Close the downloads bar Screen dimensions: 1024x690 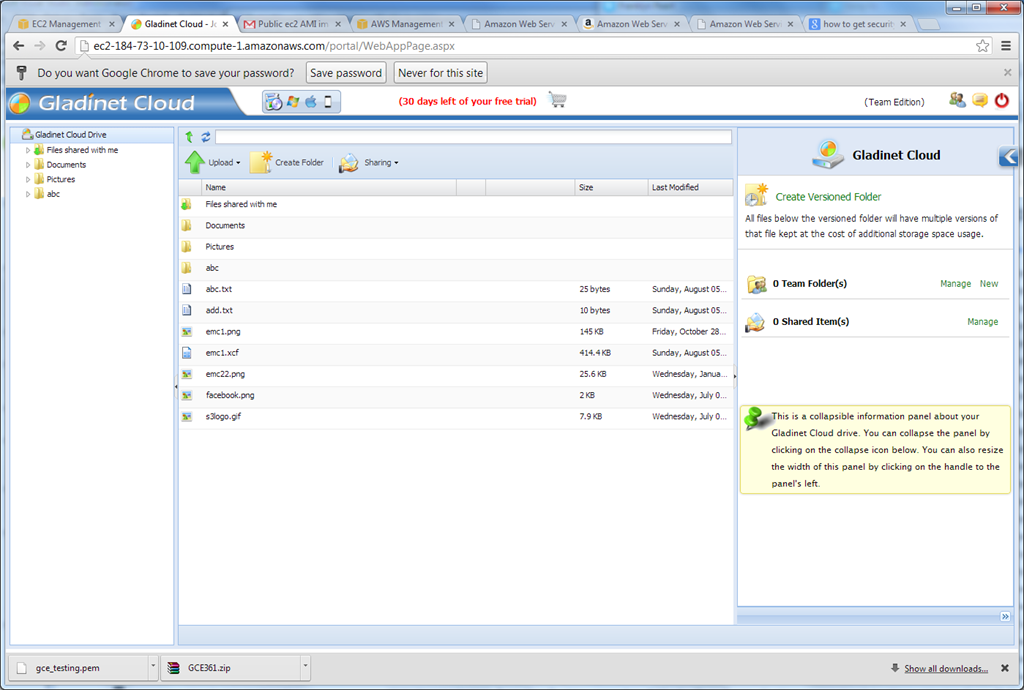1005,668
